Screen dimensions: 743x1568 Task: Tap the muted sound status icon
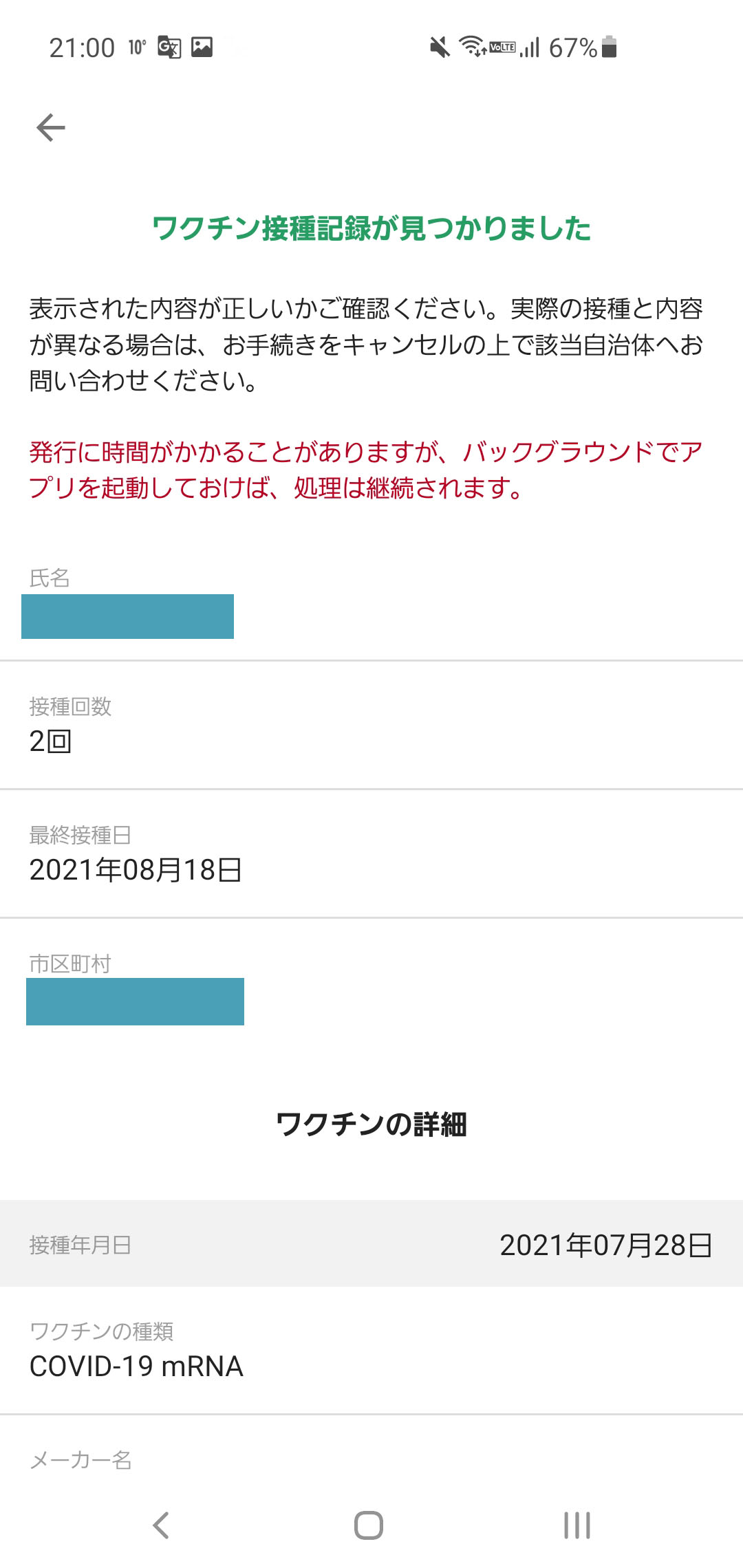(440, 47)
